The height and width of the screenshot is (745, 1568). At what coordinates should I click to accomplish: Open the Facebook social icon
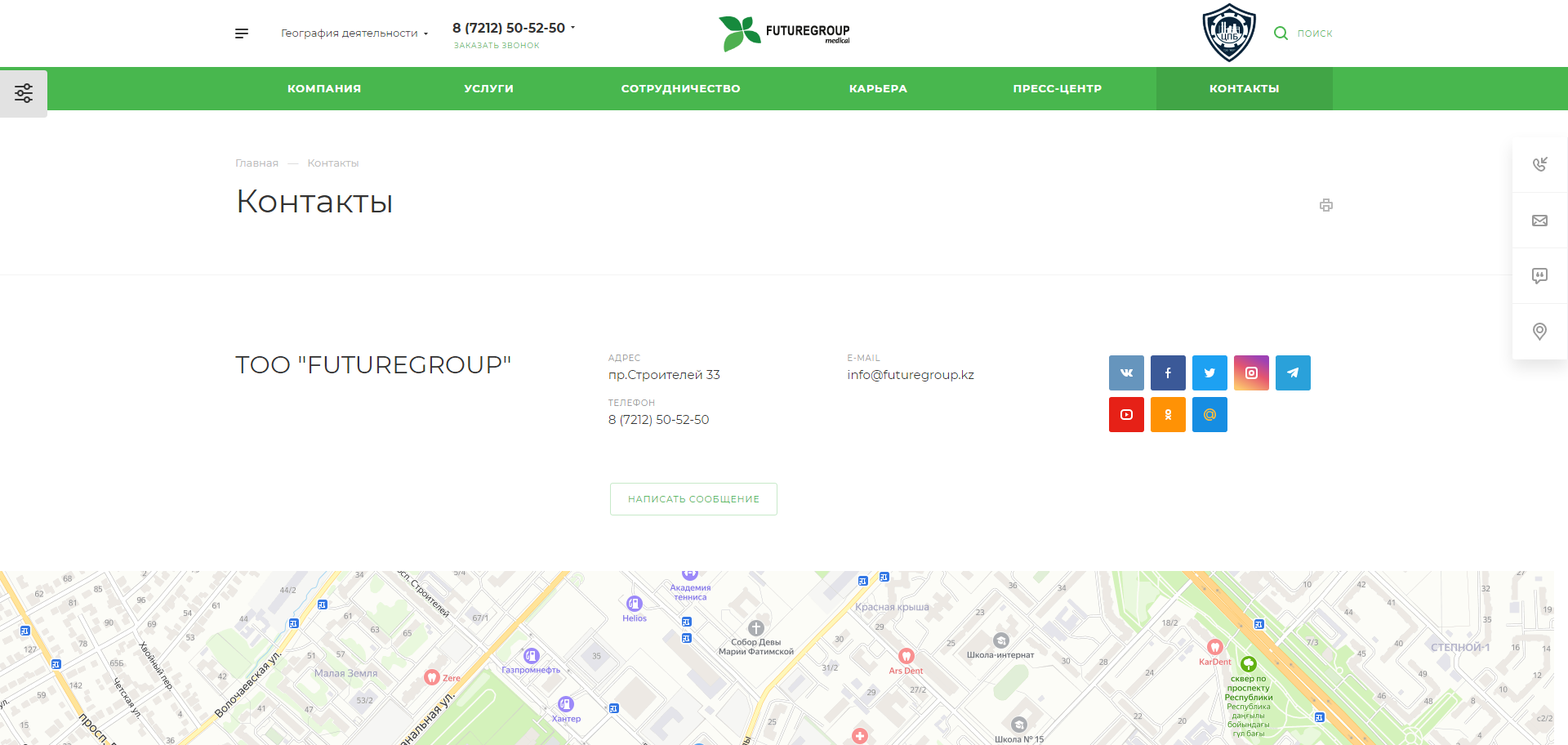pyautogui.click(x=1168, y=372)
